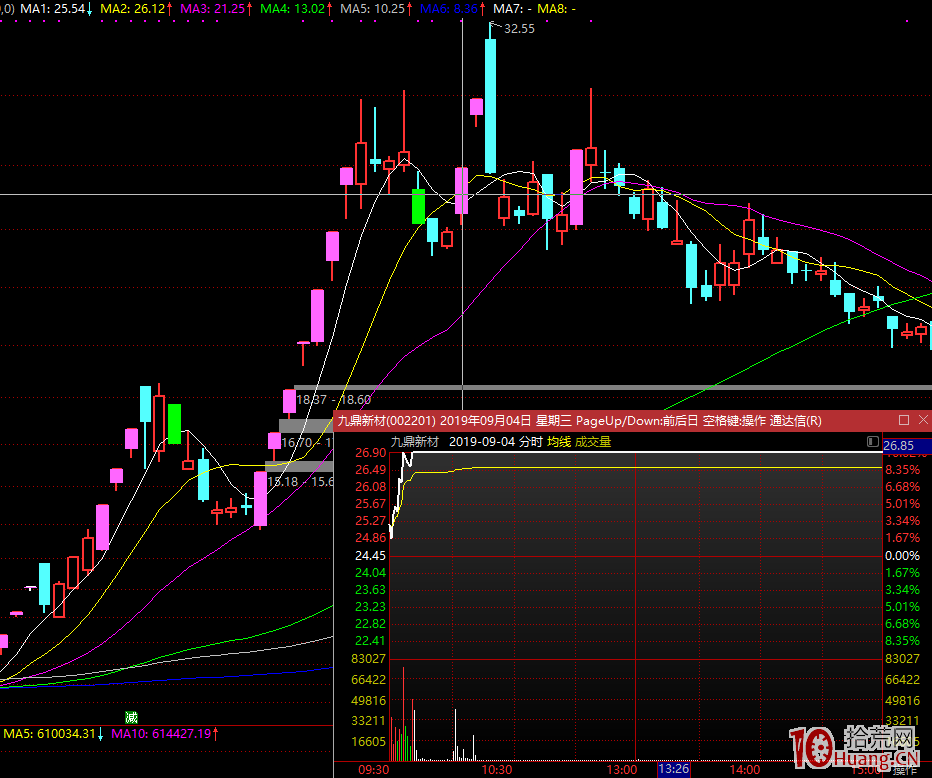
Task: Click the 26.90 price axis label
Action: [370, 453]
